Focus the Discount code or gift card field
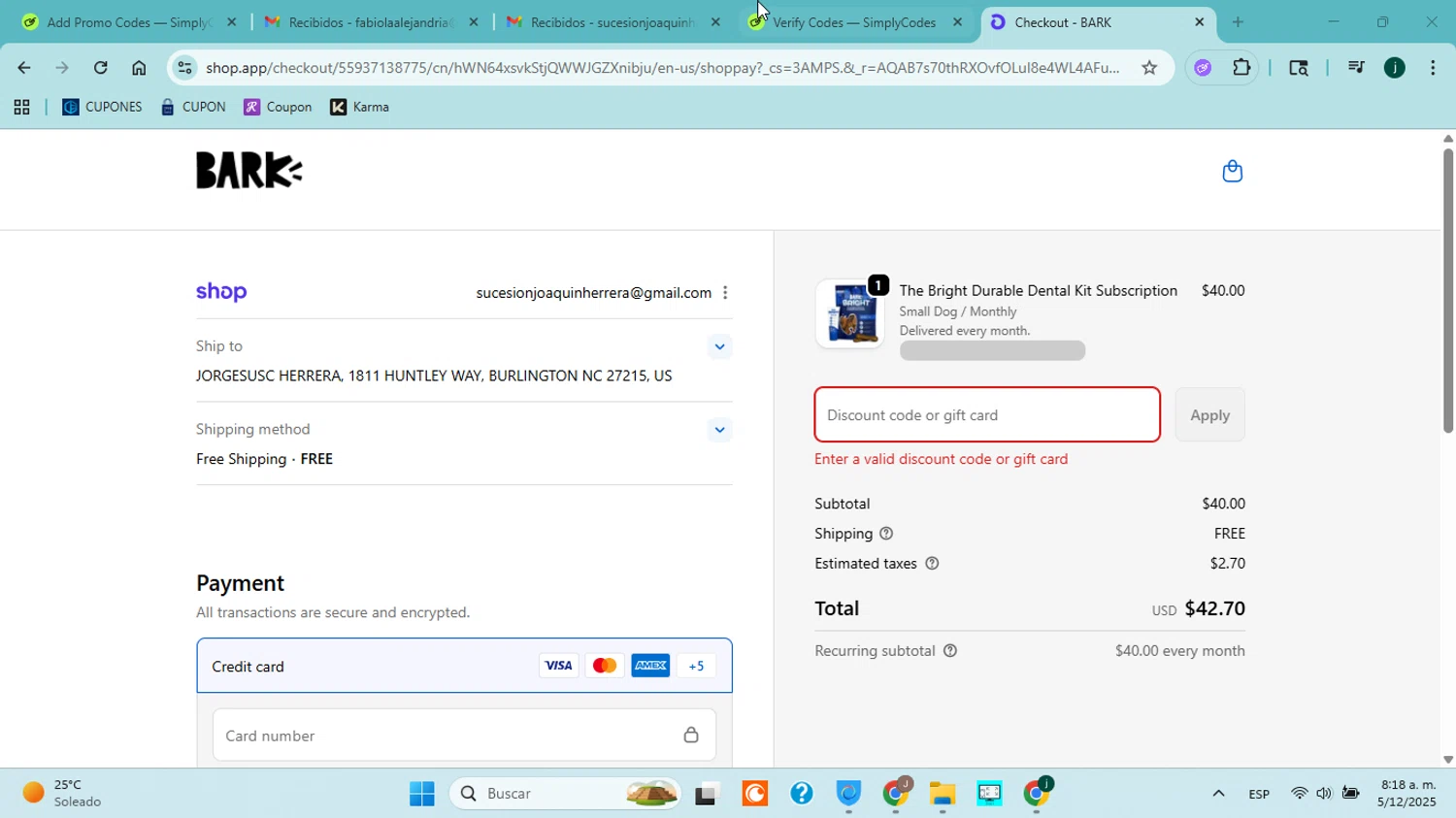Screen dimensions: 1456x818 click(987, 415)
